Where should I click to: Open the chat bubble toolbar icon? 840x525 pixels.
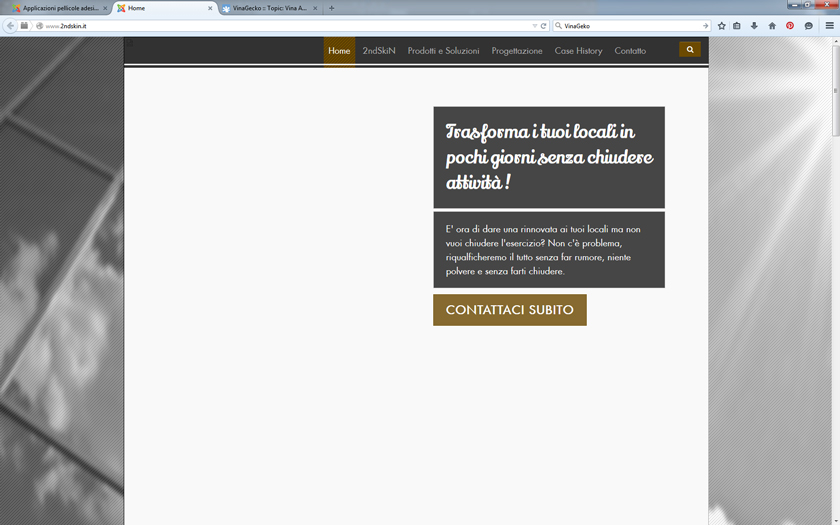[x=808, y=26]
